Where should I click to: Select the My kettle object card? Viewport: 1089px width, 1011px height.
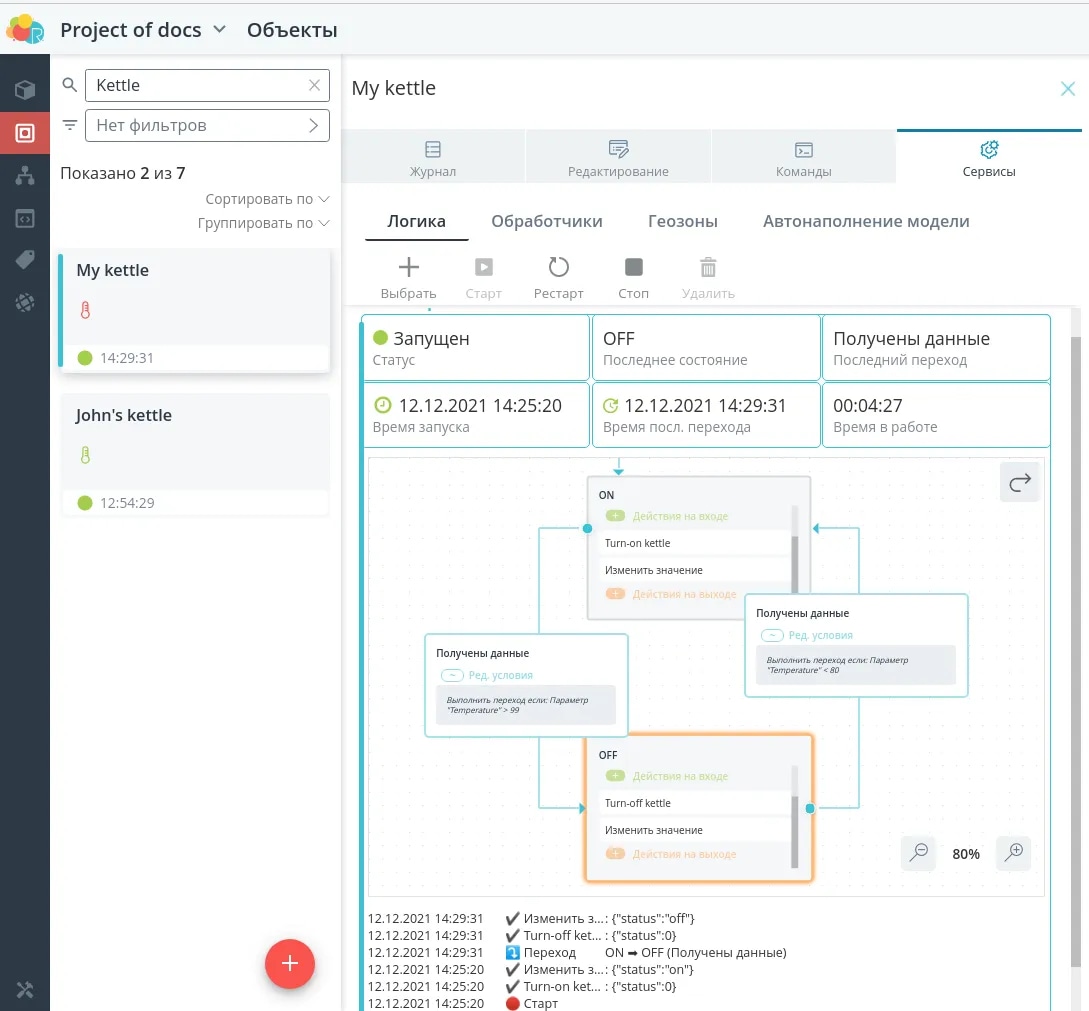point(194,313)
